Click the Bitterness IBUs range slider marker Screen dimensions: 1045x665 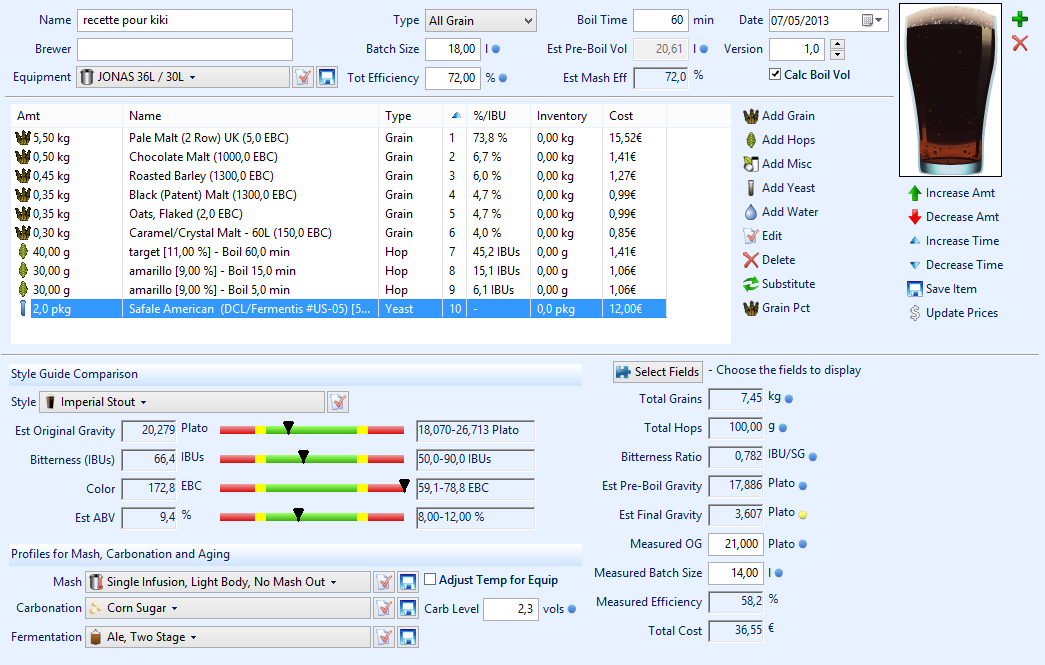[303, 458]
